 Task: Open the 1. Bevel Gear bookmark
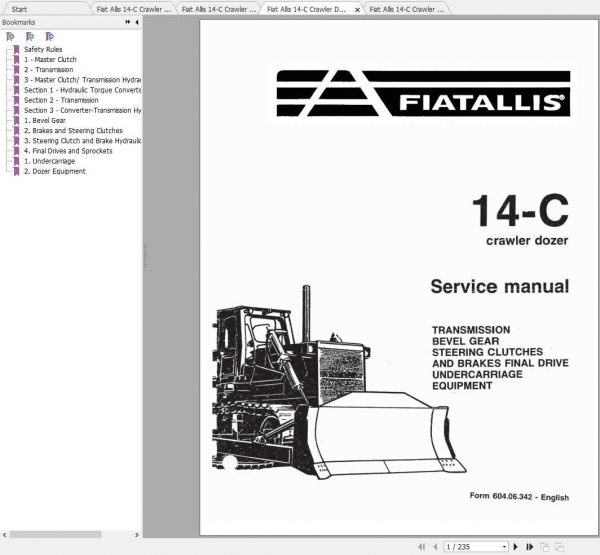click(x=45, y=120)
